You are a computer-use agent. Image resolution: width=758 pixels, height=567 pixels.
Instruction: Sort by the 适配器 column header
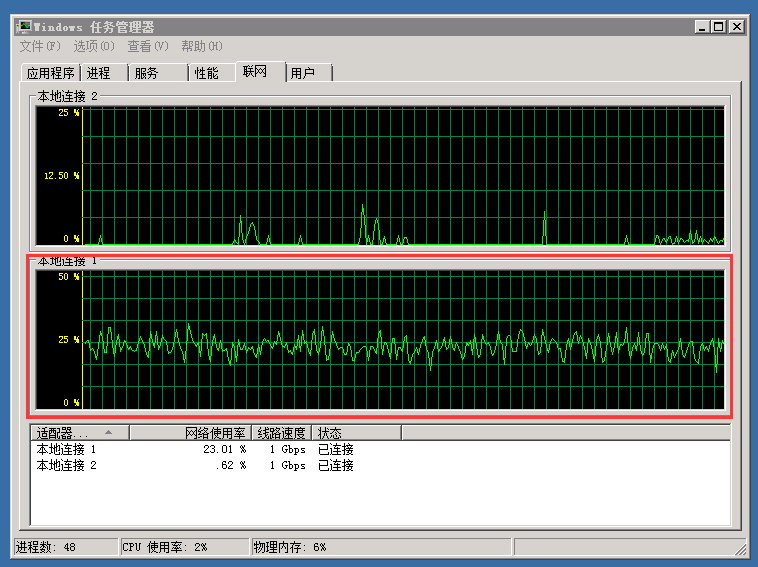80,433
